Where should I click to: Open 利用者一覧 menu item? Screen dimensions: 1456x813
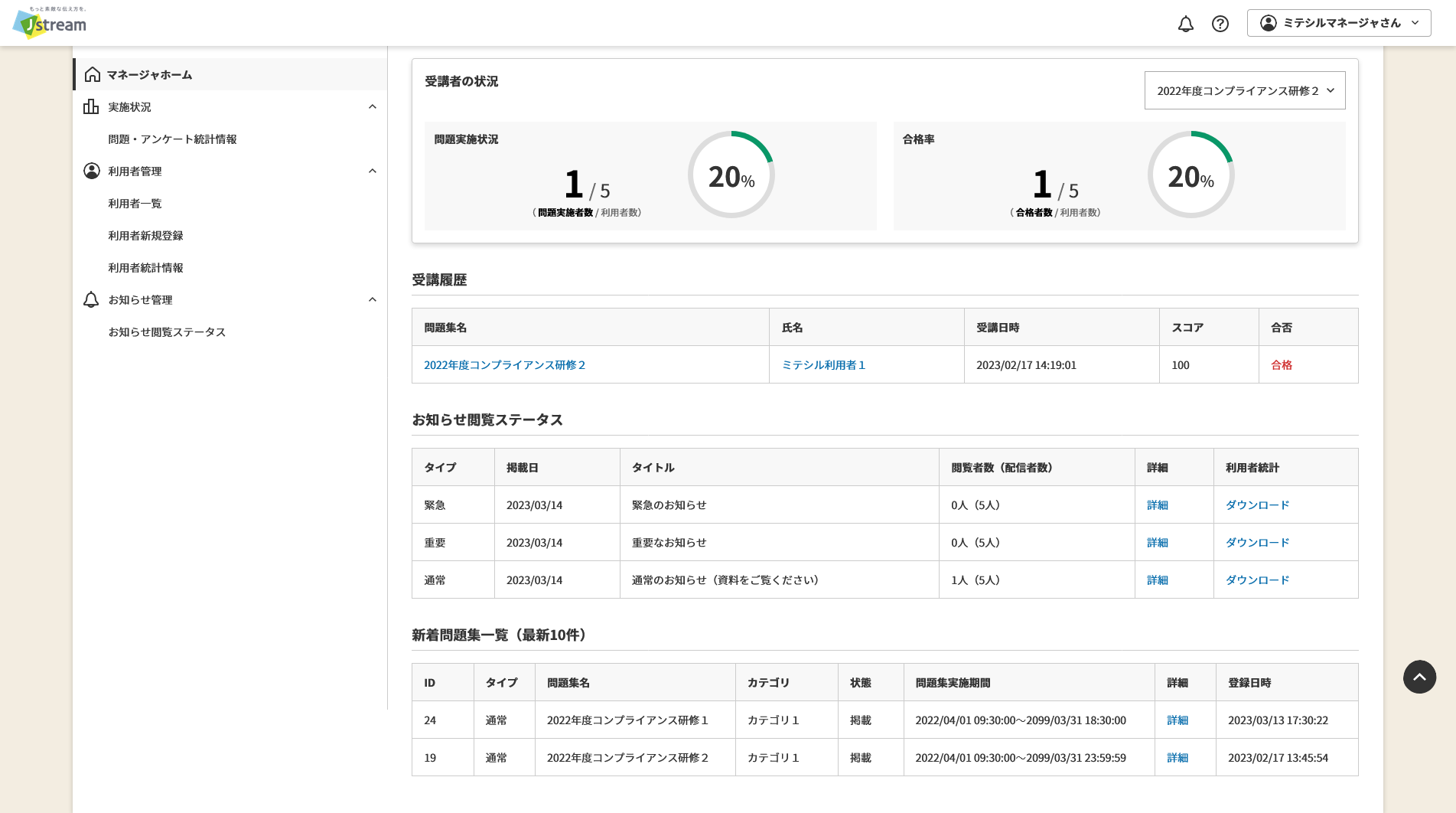coord(135,203)
